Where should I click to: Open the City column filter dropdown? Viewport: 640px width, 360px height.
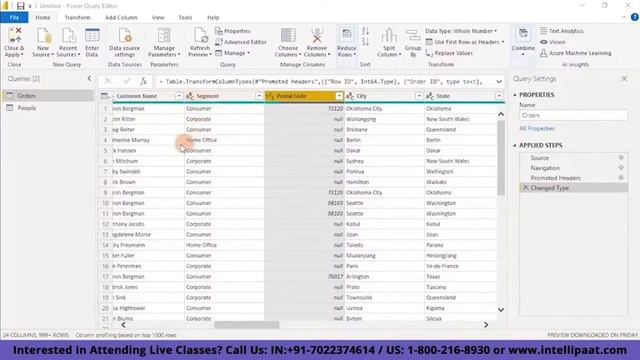tap(419, 96)
